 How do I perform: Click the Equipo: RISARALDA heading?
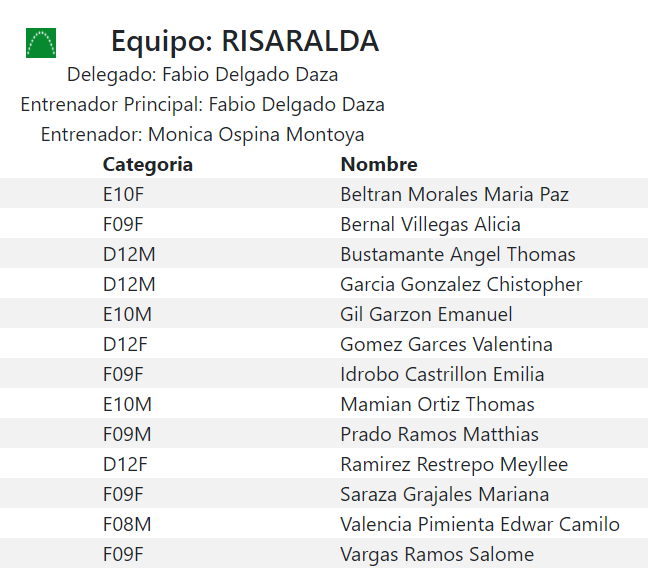(x=245, y=42)
